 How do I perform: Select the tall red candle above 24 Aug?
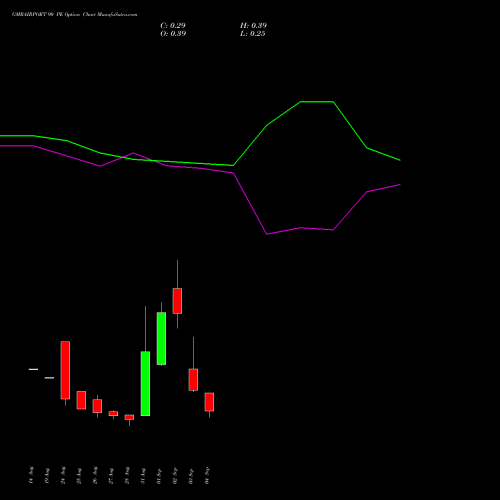[x=65, y=370]
